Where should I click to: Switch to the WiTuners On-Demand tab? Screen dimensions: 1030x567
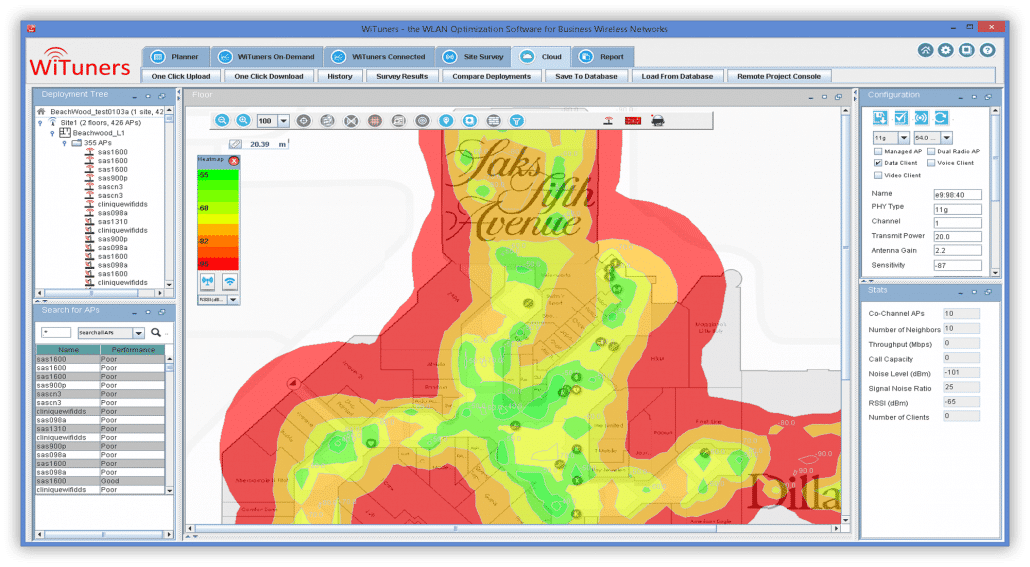click(267, 57)
